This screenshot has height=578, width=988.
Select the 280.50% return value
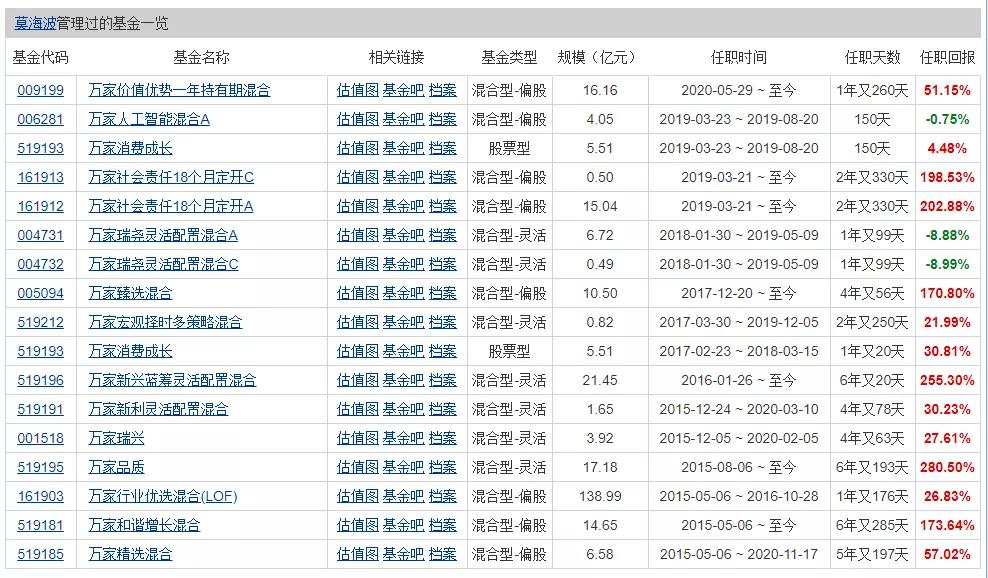(947, 467)
